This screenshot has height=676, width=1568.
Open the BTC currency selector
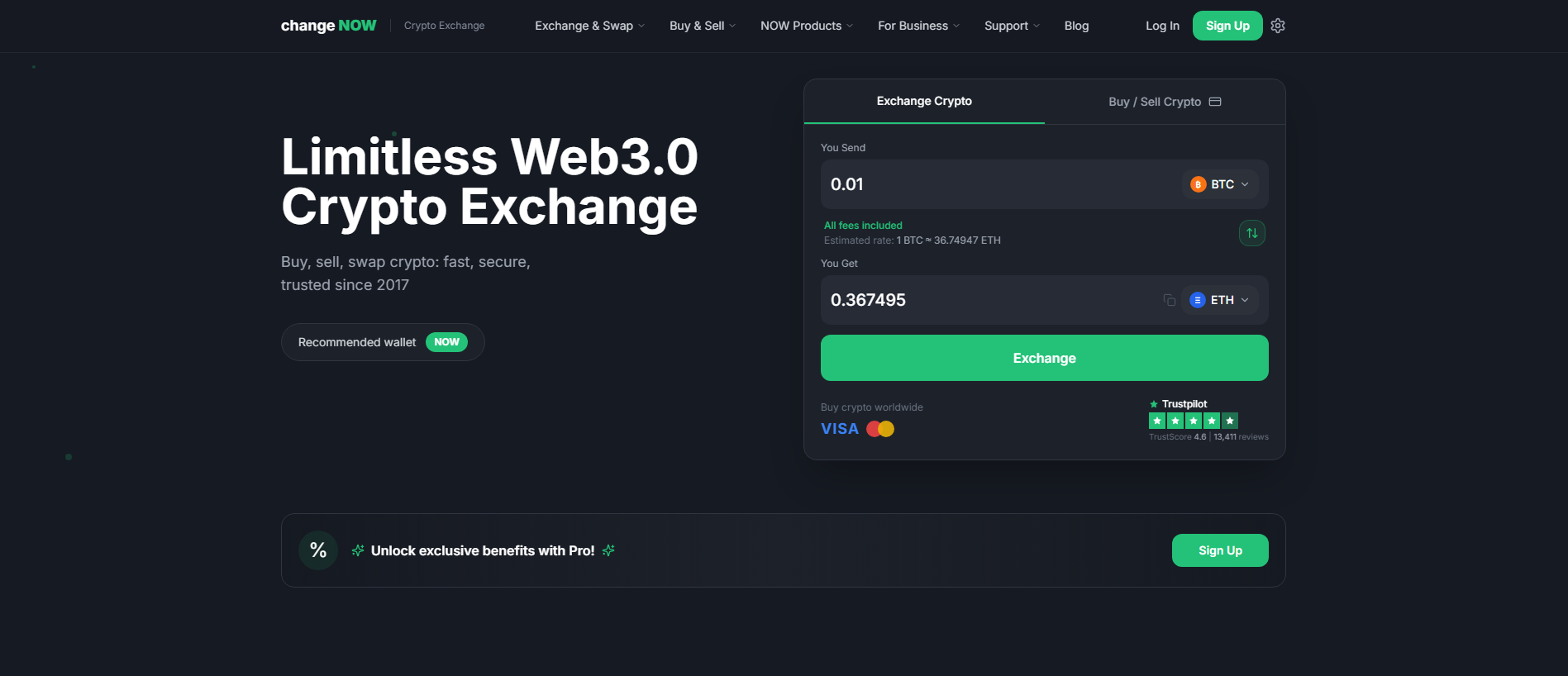click(1220, 184)
